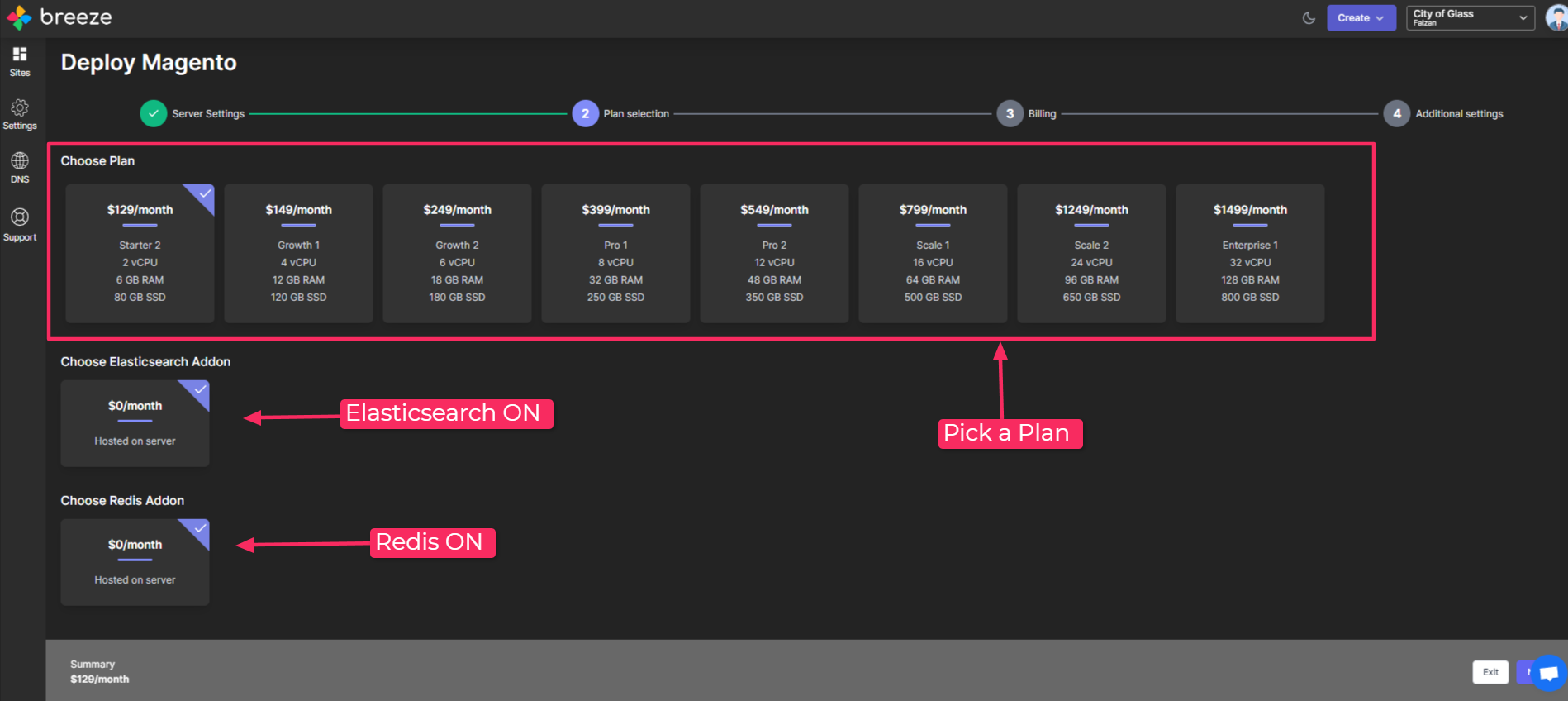Choose the $149/month Growth 1 plan

coord(298,253)
